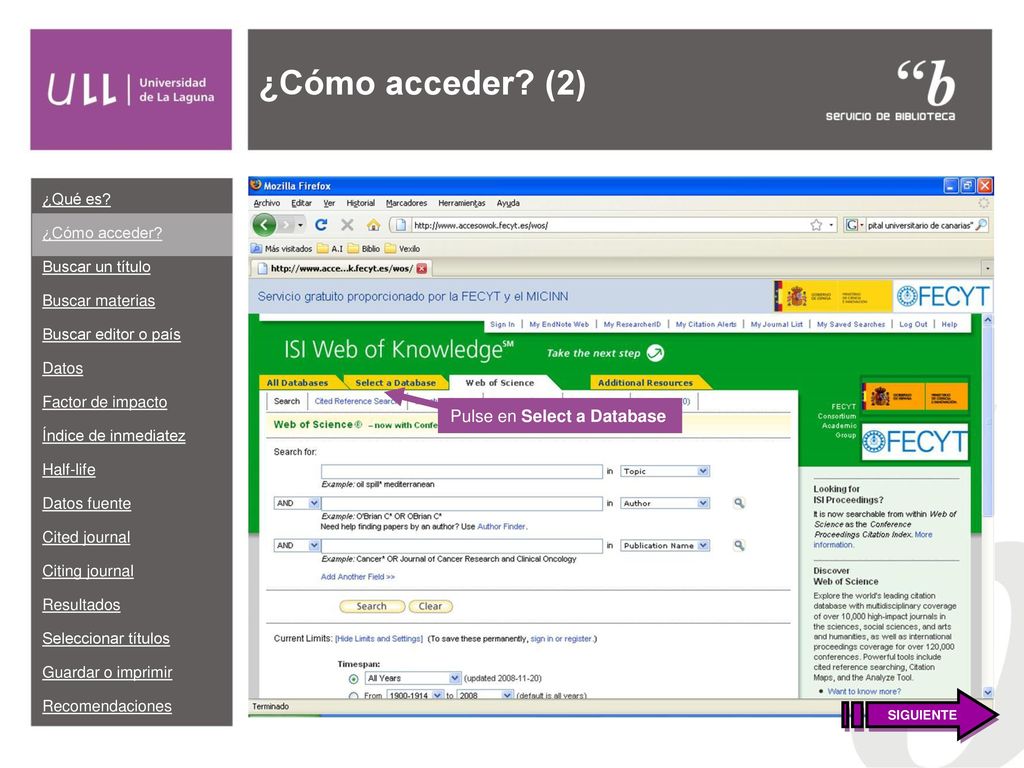Go to Buscar un título section

[96, 266]
